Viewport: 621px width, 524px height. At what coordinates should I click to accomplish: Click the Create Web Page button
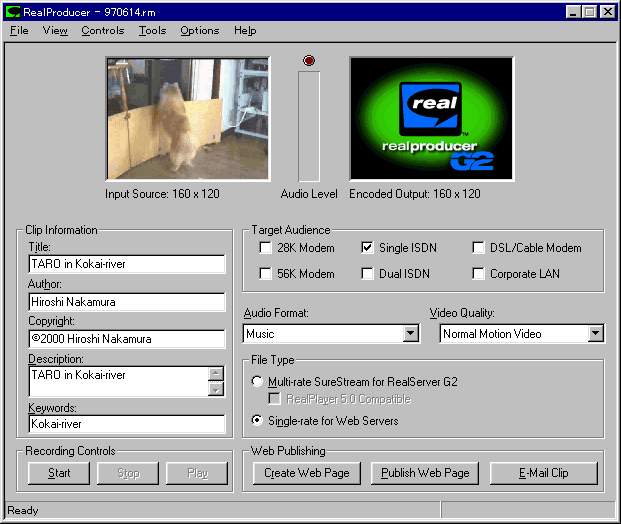point(307,473)
